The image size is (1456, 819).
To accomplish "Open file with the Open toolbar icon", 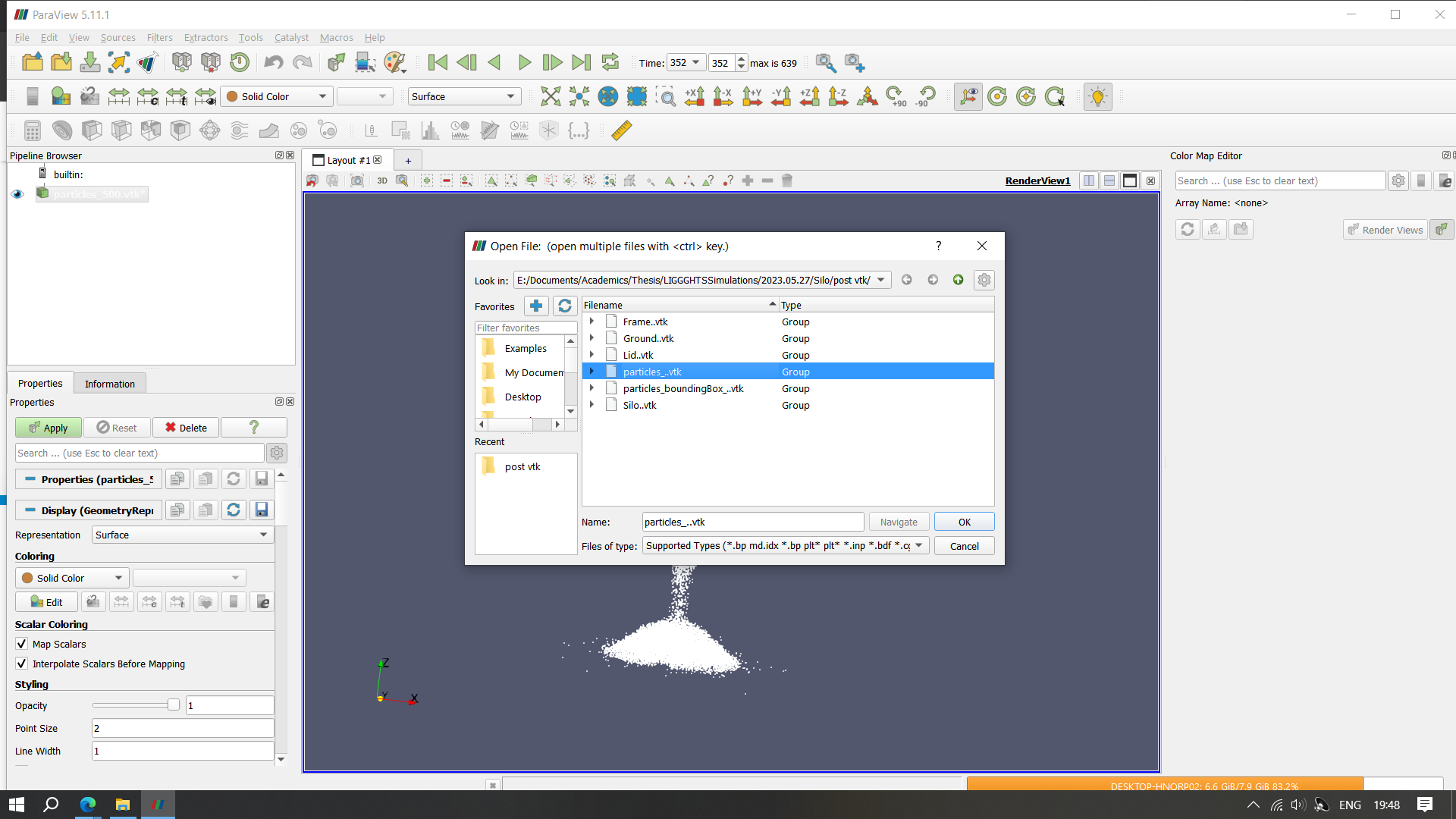I will click(33, 62).
